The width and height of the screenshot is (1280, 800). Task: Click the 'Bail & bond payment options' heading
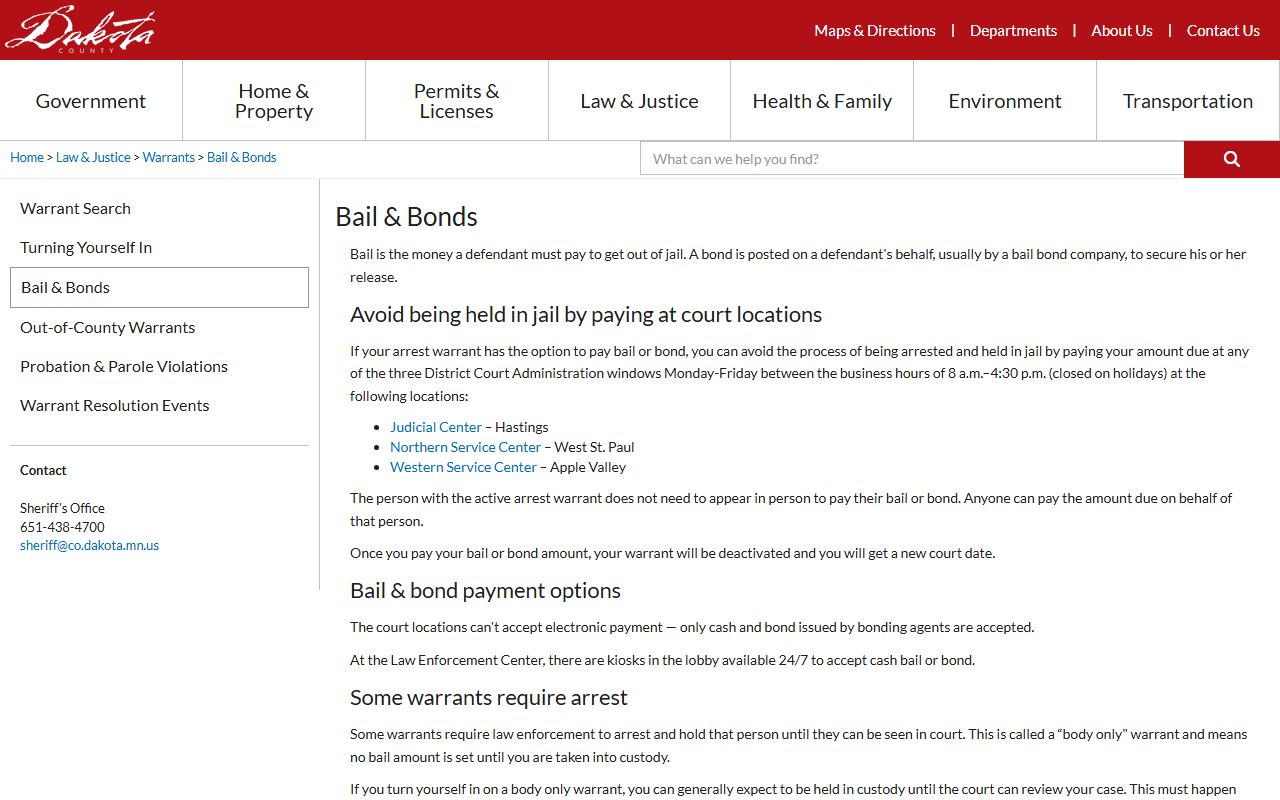pyautogui.click(x=485, y=591)
